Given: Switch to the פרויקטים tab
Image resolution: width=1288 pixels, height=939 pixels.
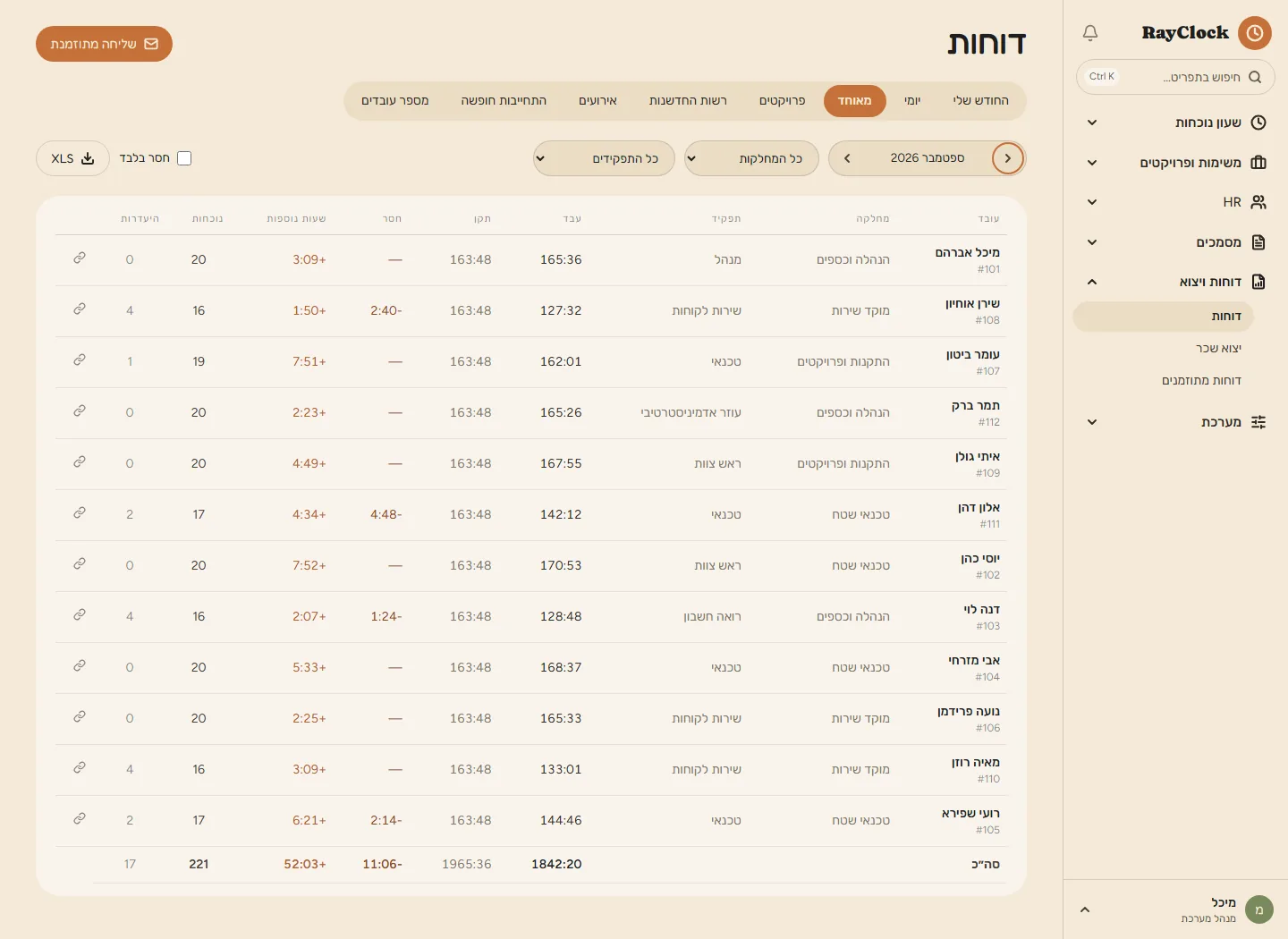Looking at the screenshot, I should click(x=782, y=101).
